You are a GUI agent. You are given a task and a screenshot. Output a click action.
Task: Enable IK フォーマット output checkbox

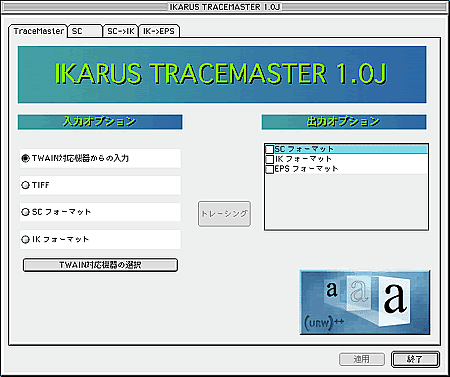(x=270, y=159)
